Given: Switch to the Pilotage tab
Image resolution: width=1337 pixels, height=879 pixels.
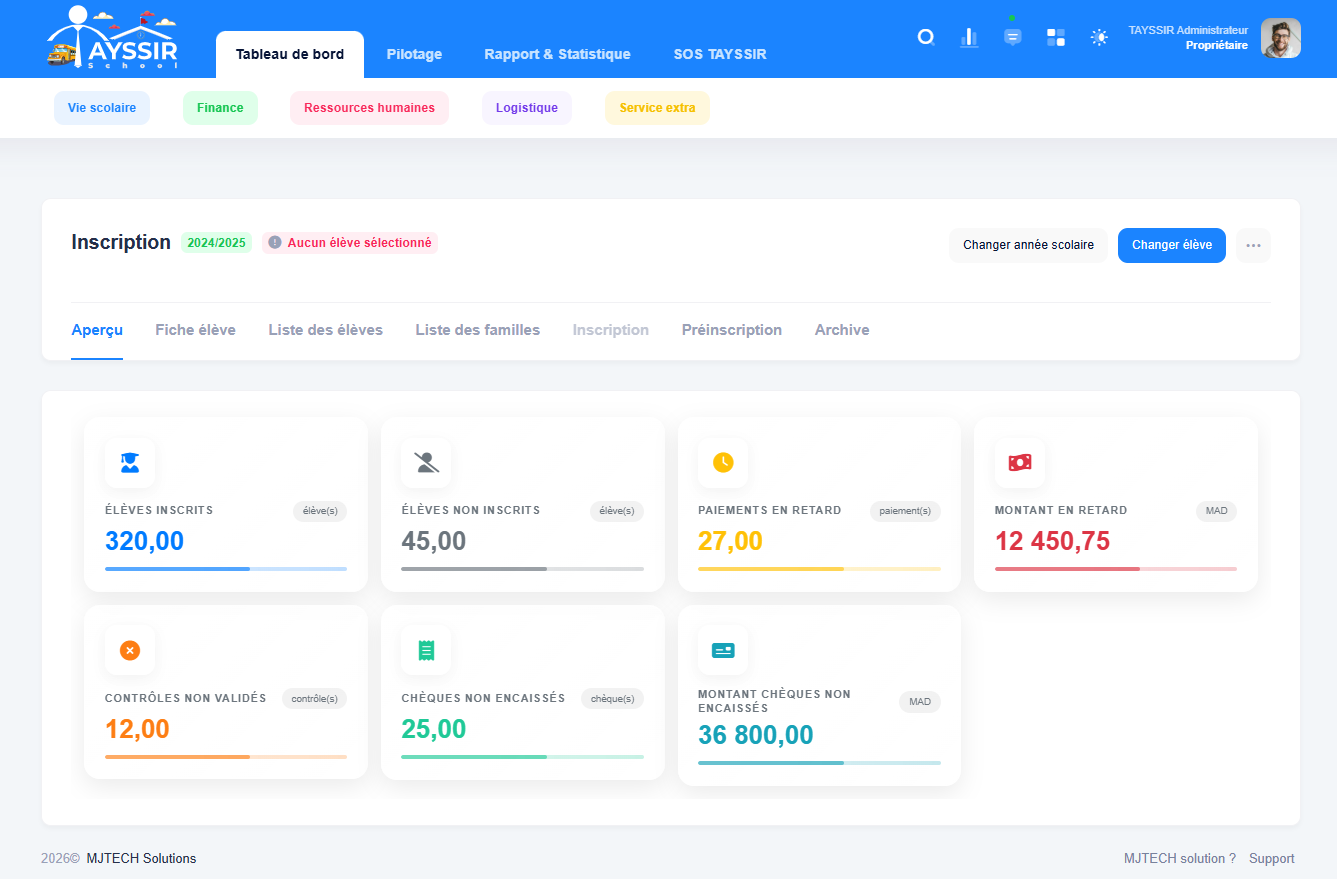Looking at the screenshot, I should tap(414, 54).
